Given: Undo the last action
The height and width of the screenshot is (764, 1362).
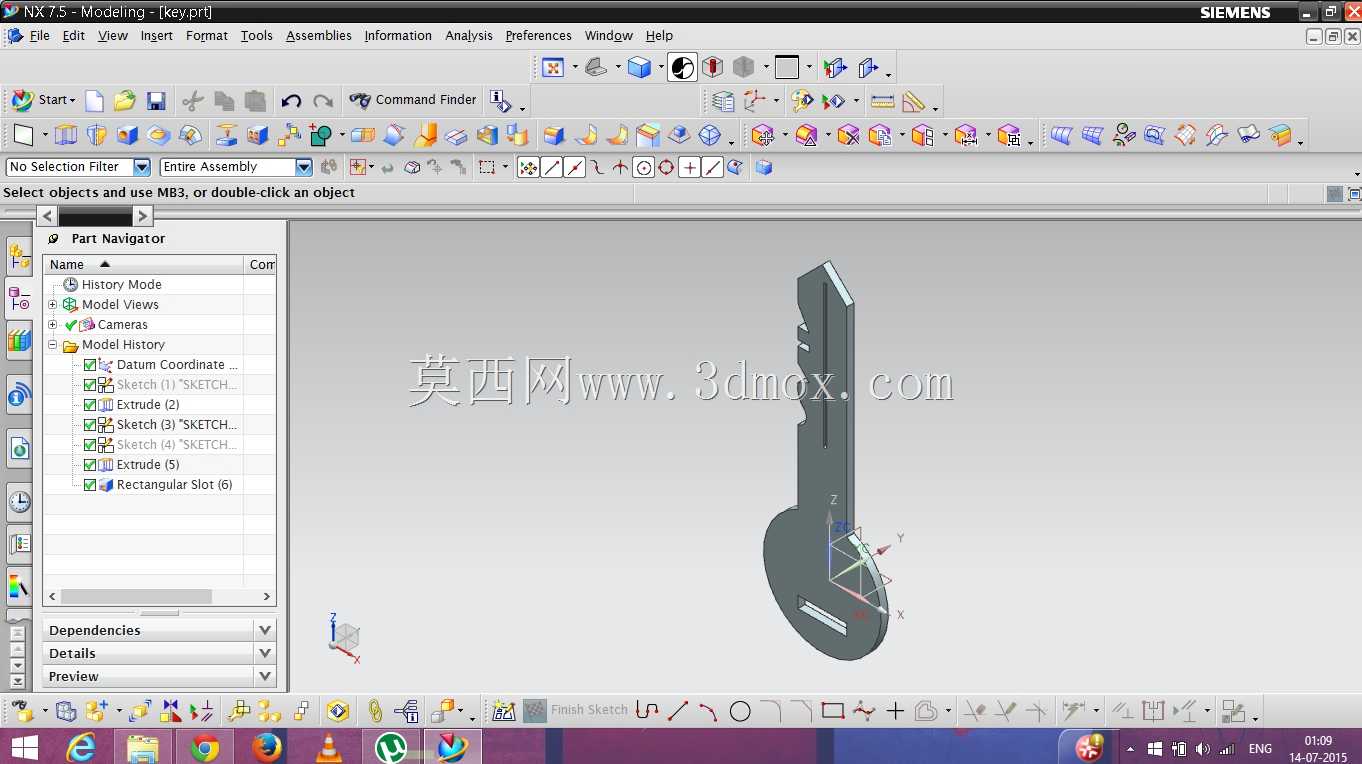Looking at the screenshot, I should pyautogui.click(x=291, y=100).
